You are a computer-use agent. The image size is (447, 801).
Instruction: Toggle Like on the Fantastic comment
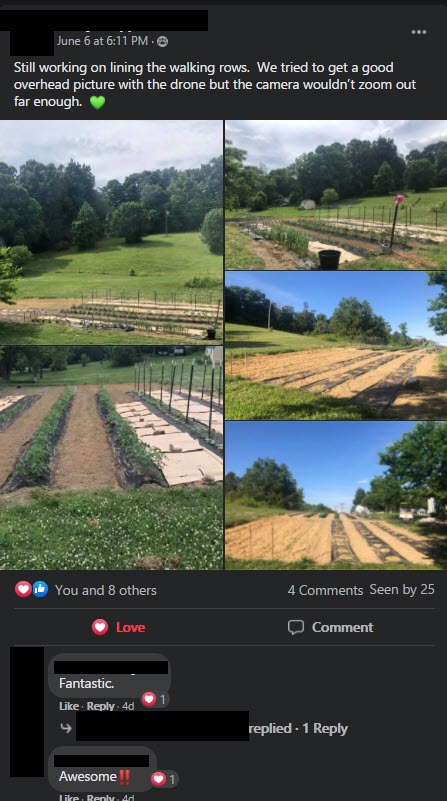69,705
